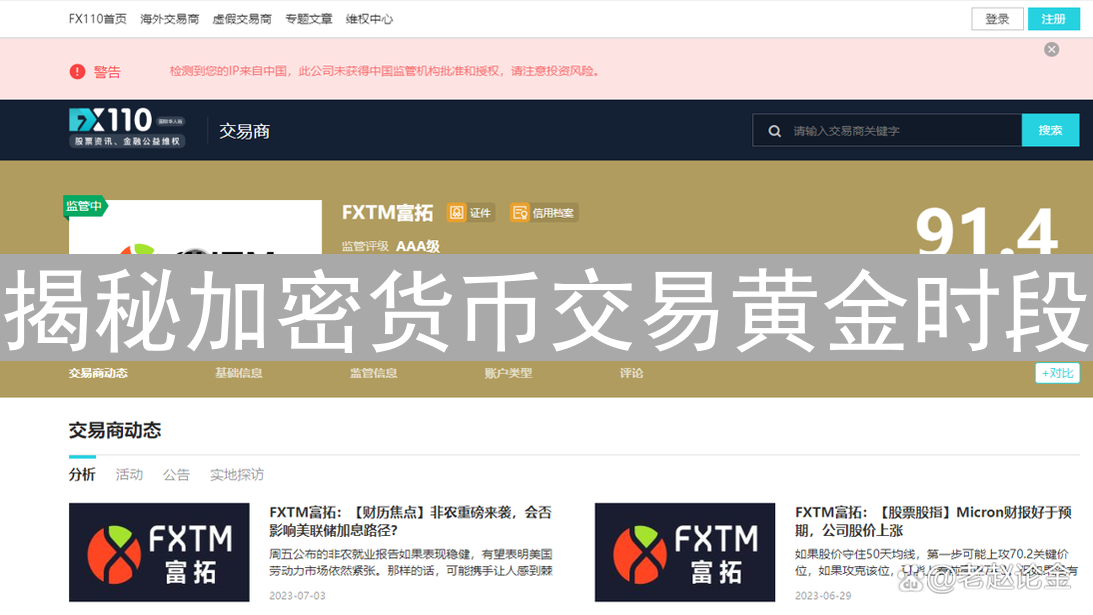1093x615 pixels.
Task: Open the FXTM thumbnail of 非农 article
Action: [x=159, y=552]
